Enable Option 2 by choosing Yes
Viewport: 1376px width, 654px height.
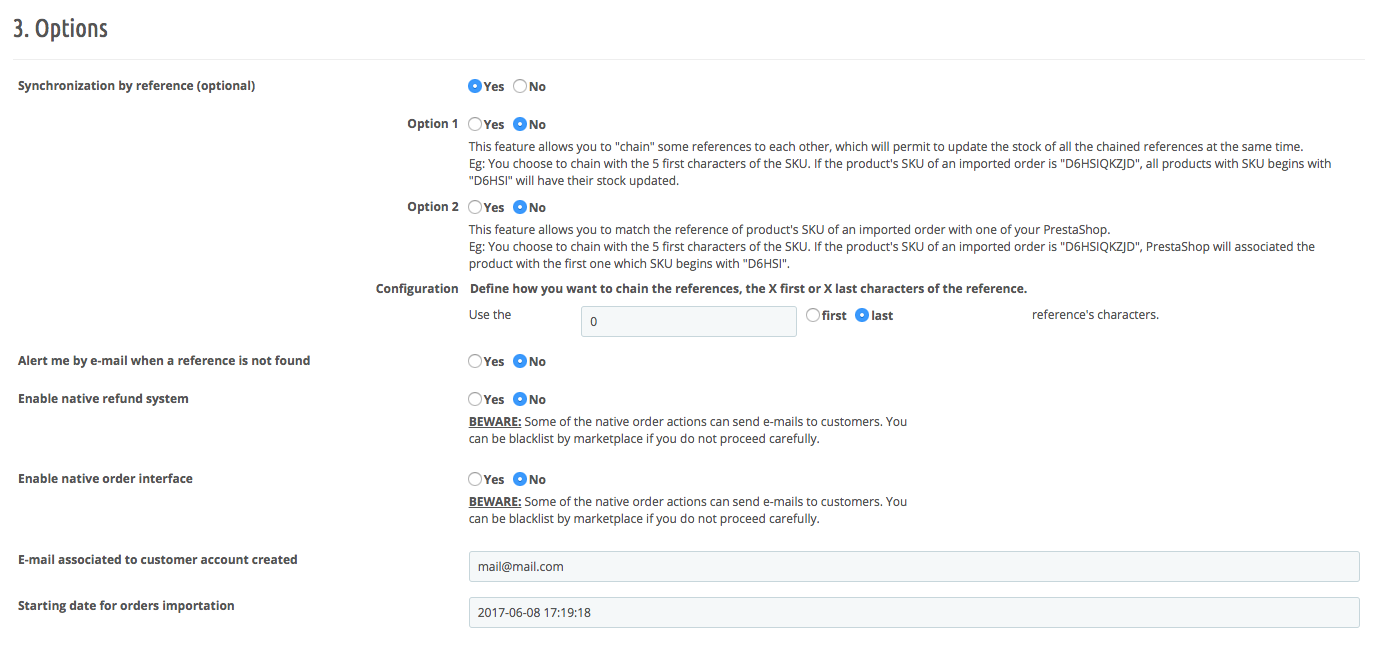coord(475,207)
